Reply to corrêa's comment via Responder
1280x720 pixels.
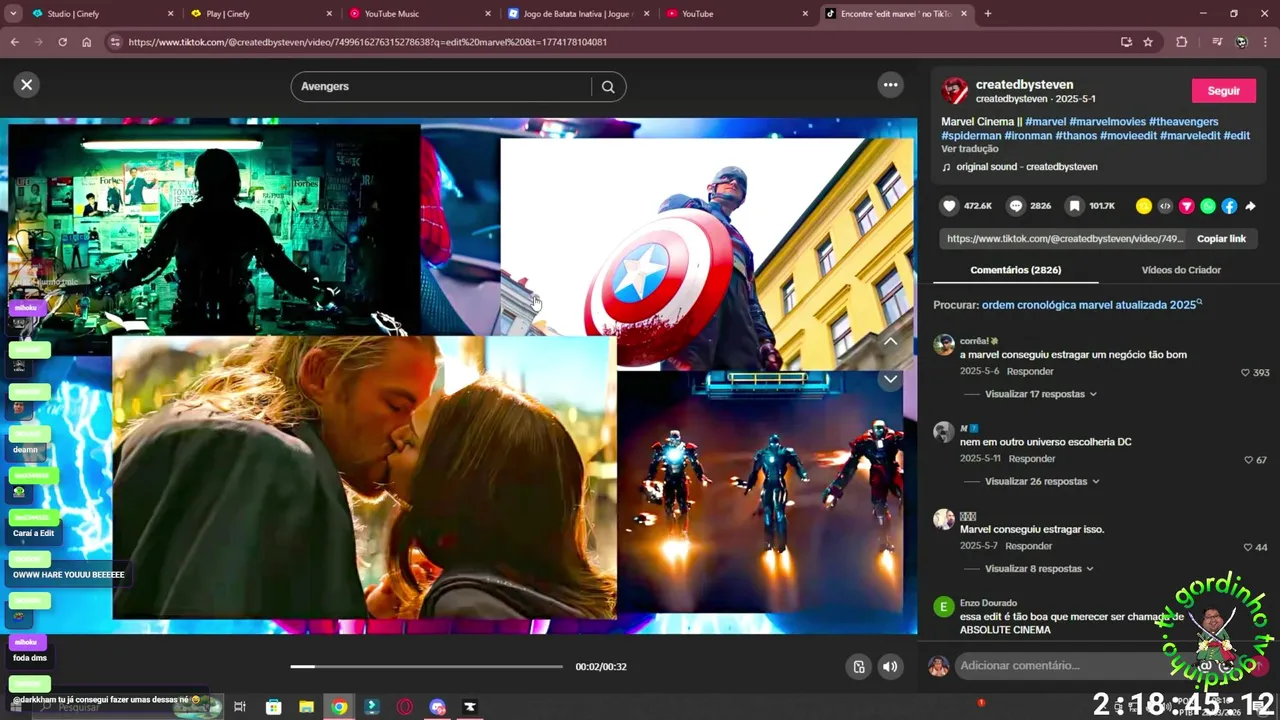[x=1030, y=372]
